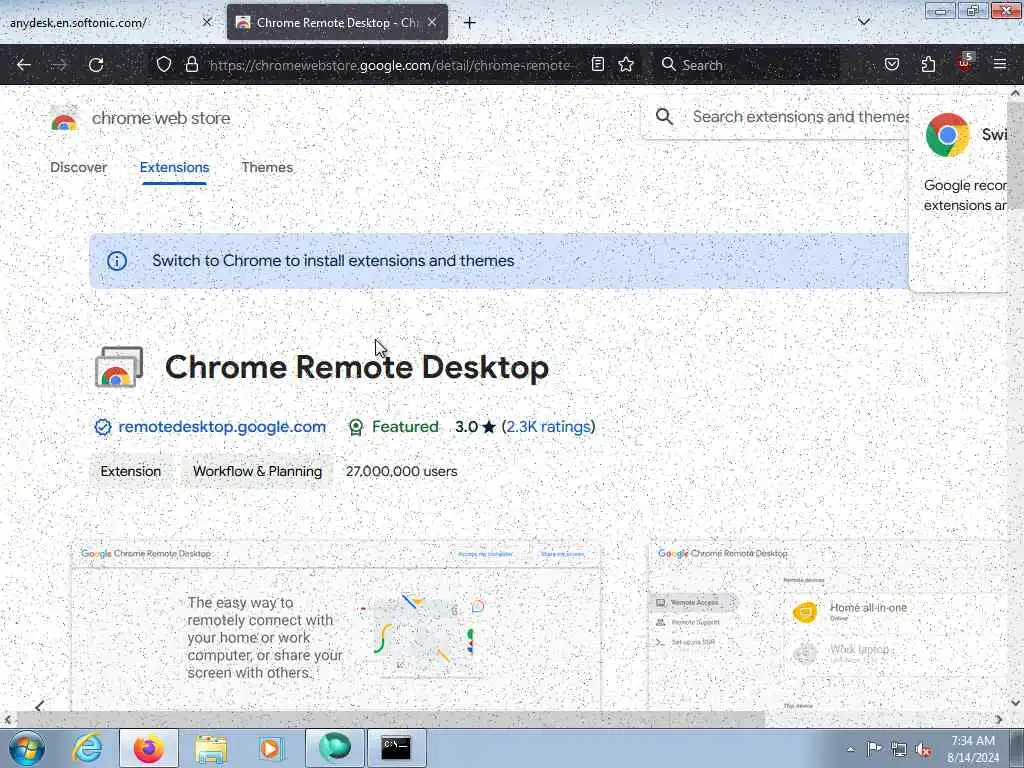Open the first Chrome Remote Desktop screenshot

pos(336,626)
